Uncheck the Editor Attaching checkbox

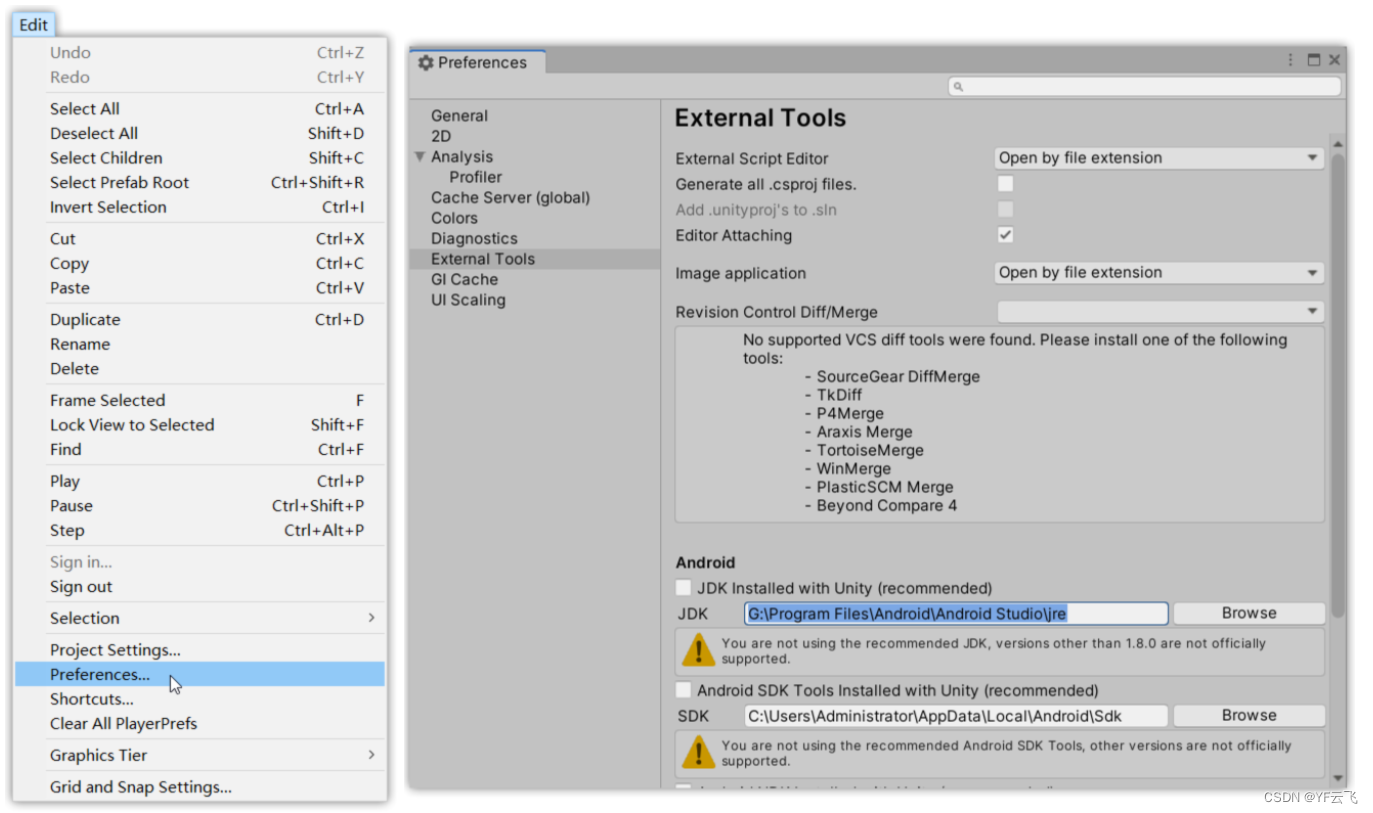(1006, 235)
